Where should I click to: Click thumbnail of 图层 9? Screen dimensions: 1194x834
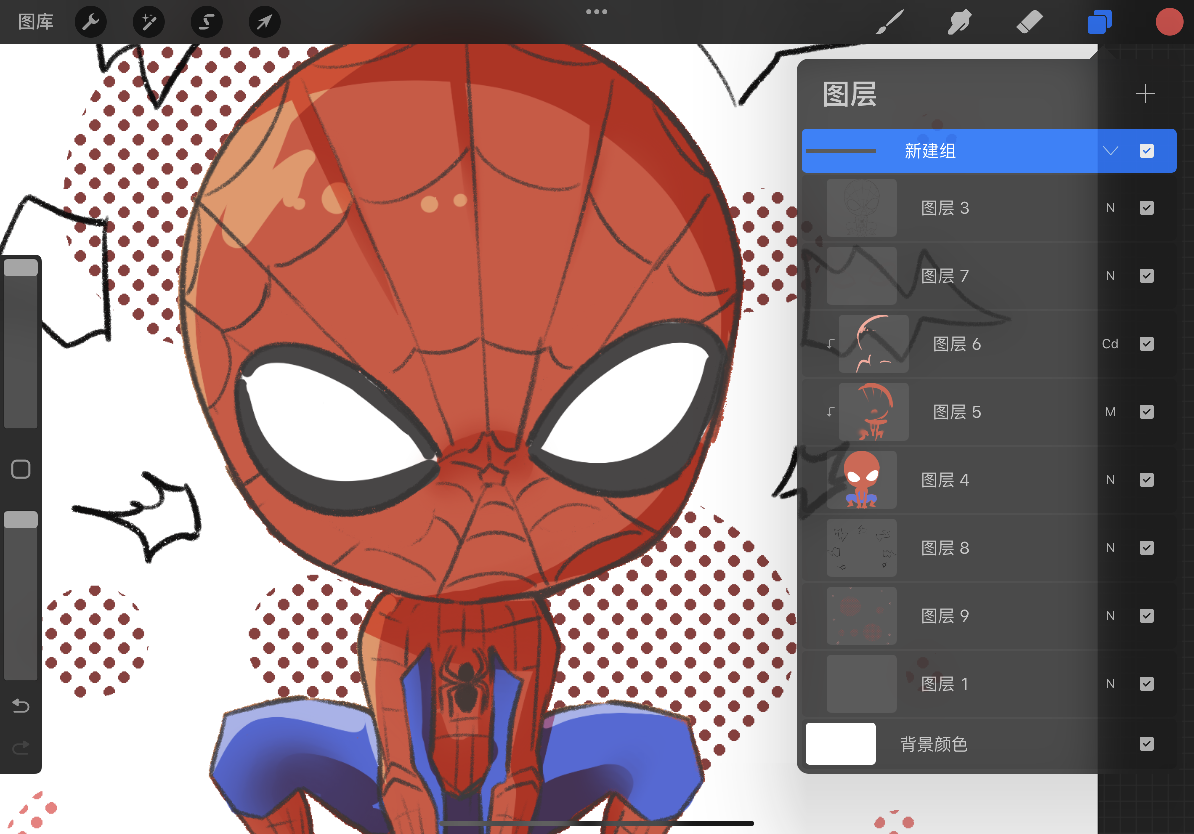pos(861,615)
